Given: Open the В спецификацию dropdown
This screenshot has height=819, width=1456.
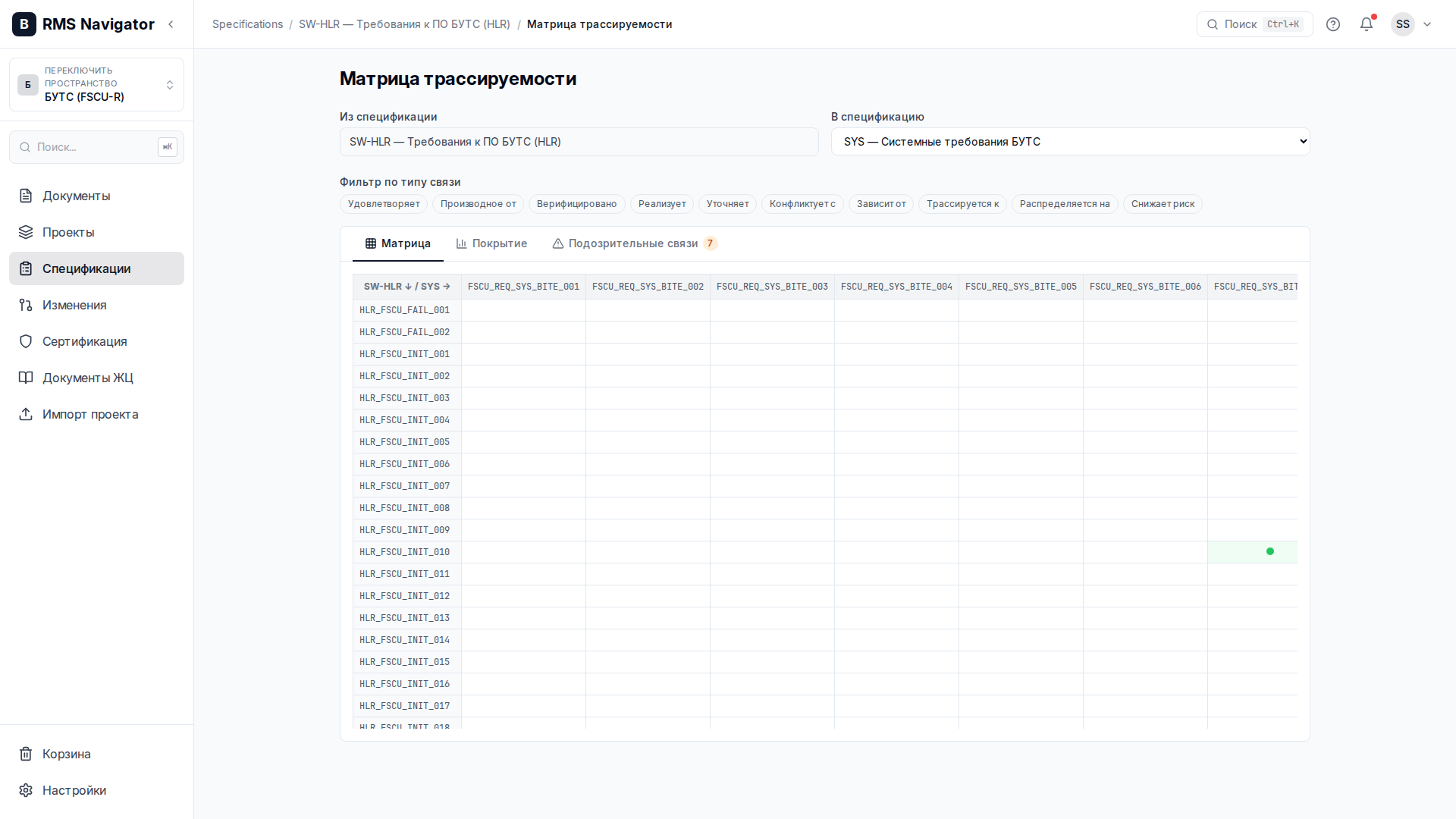Looking at the screenshot, I should coord(1071,142).
